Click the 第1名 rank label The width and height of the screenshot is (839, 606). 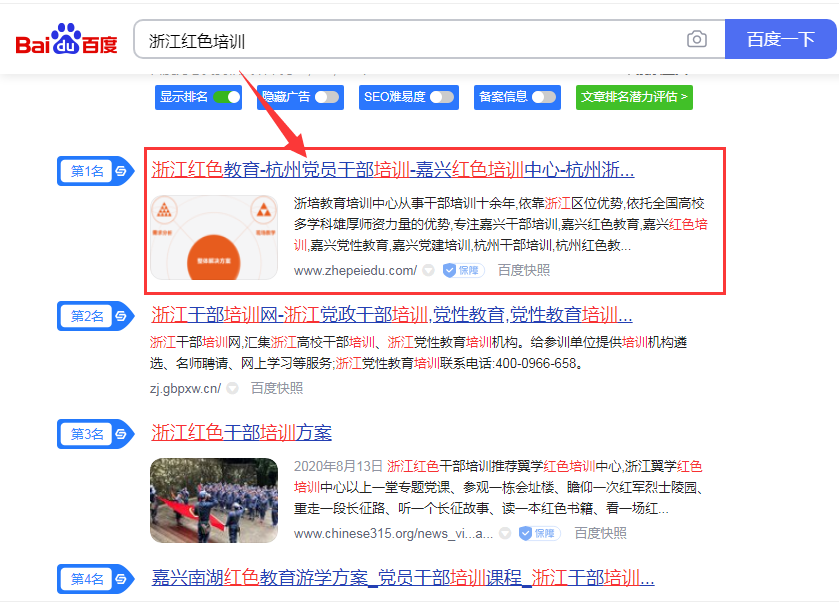87,171
